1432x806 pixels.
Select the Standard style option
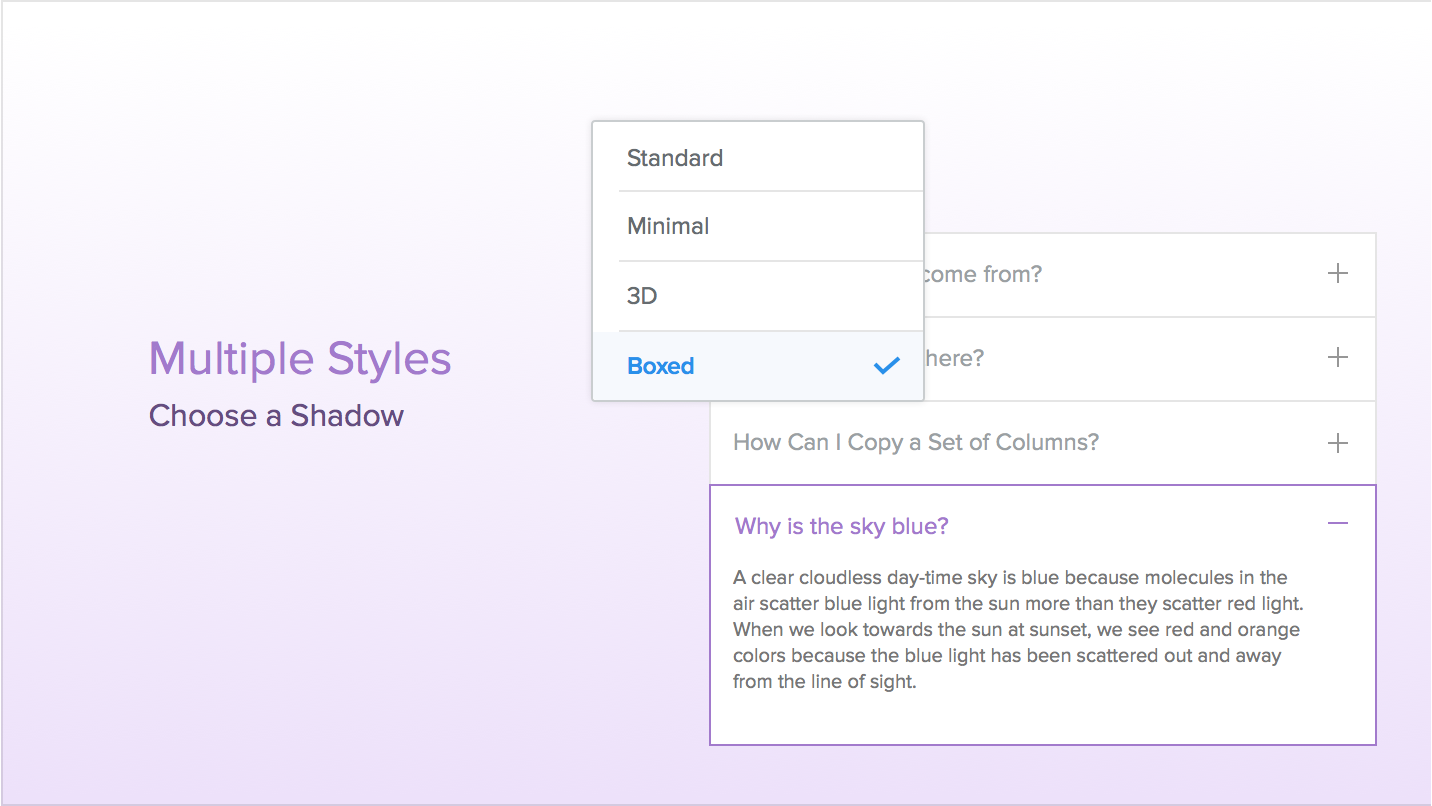coord(758,157)
